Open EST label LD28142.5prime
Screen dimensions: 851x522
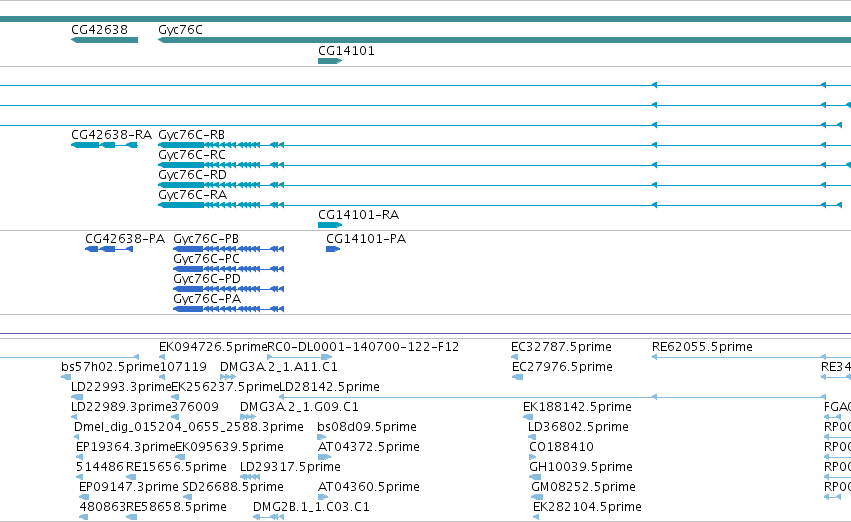[329, 387]
